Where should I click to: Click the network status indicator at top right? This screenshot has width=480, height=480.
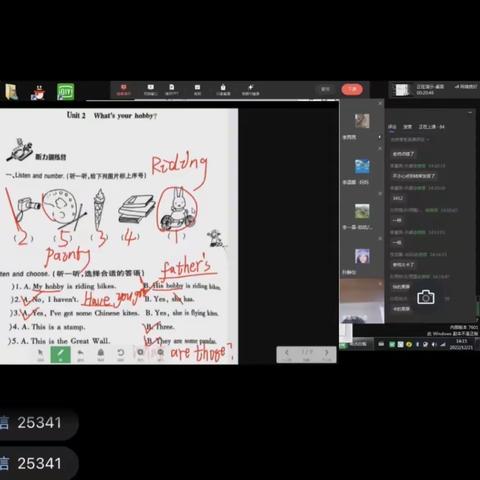coord(466,87)
